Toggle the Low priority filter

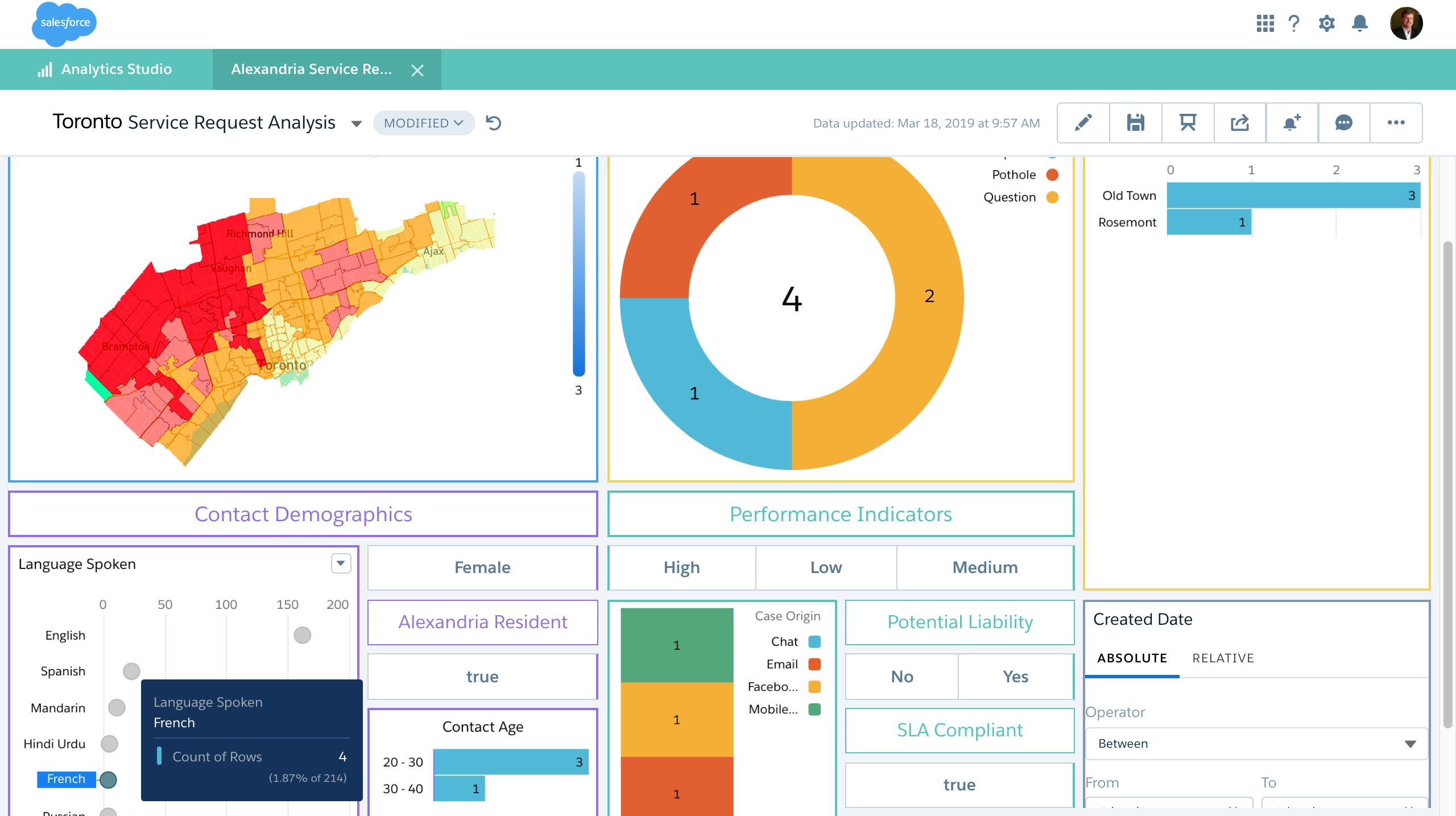826,567
